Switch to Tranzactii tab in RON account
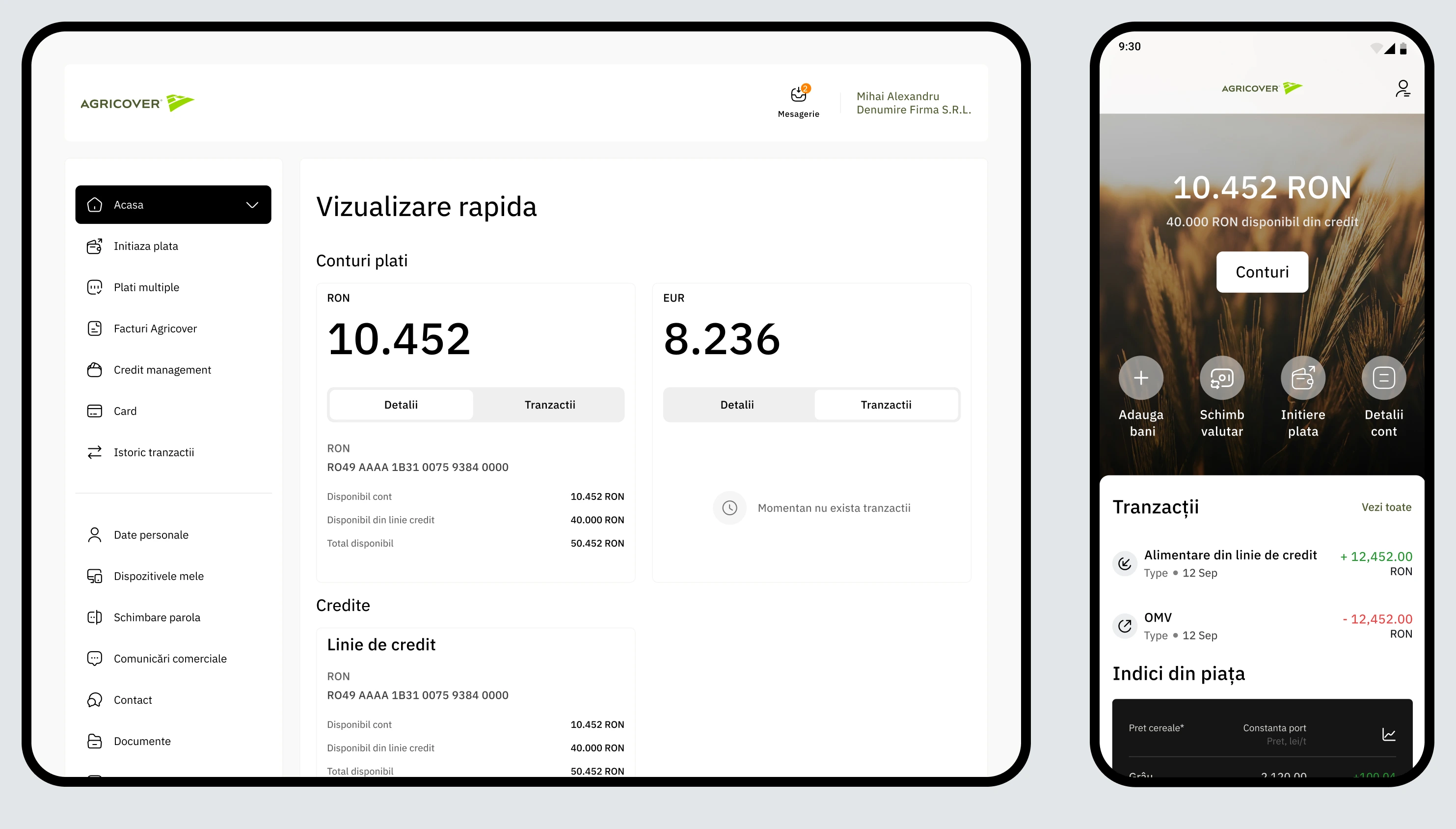The width and height of the screenshot is (1456, 829). [x=550, y=405]
